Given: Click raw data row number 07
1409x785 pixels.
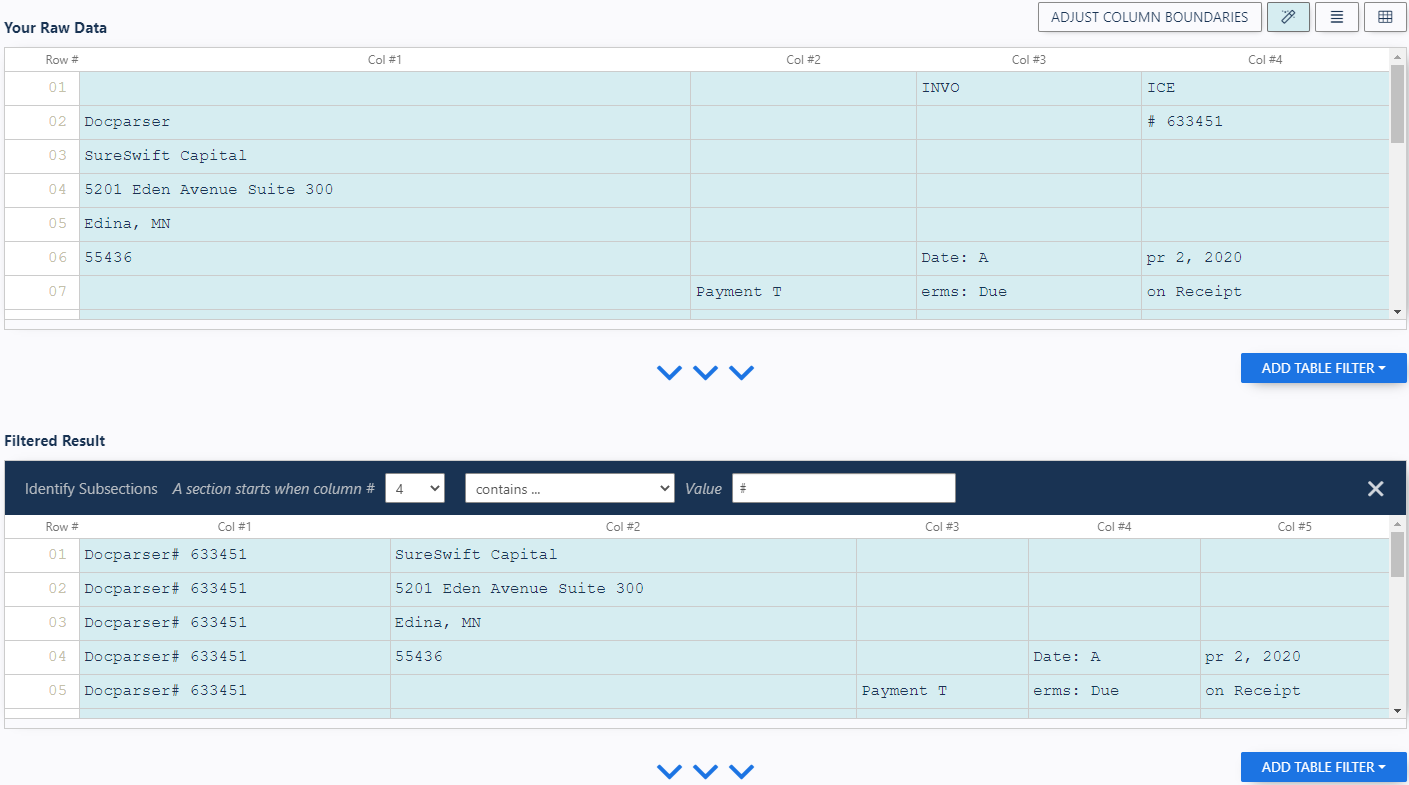Looking at the screenshot, I should point(58,292).
